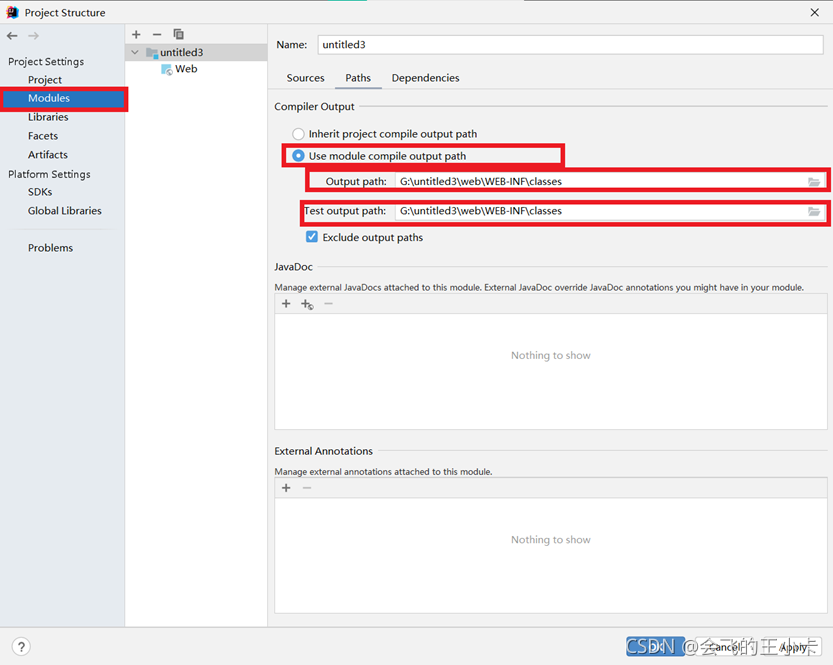Browse folder for Output path

814,182
